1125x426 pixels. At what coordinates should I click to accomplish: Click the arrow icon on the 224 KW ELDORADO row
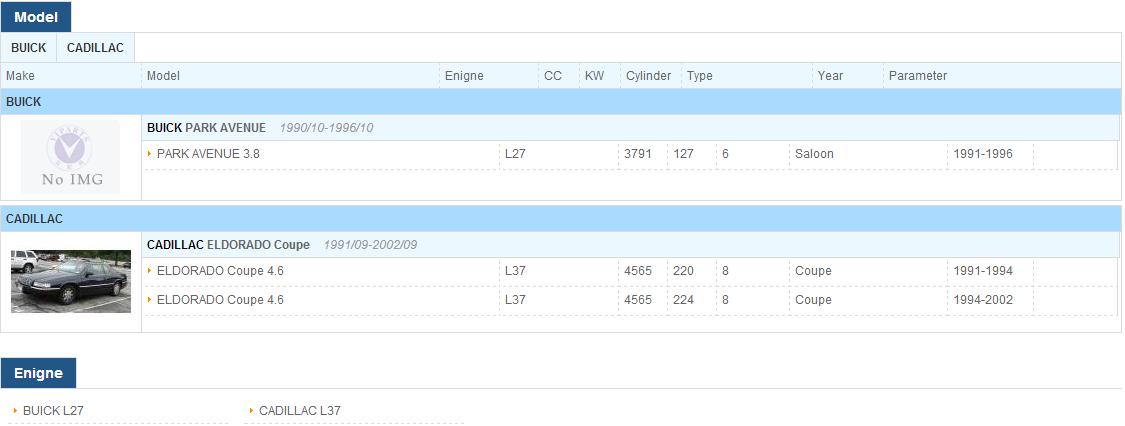[150, 300]
